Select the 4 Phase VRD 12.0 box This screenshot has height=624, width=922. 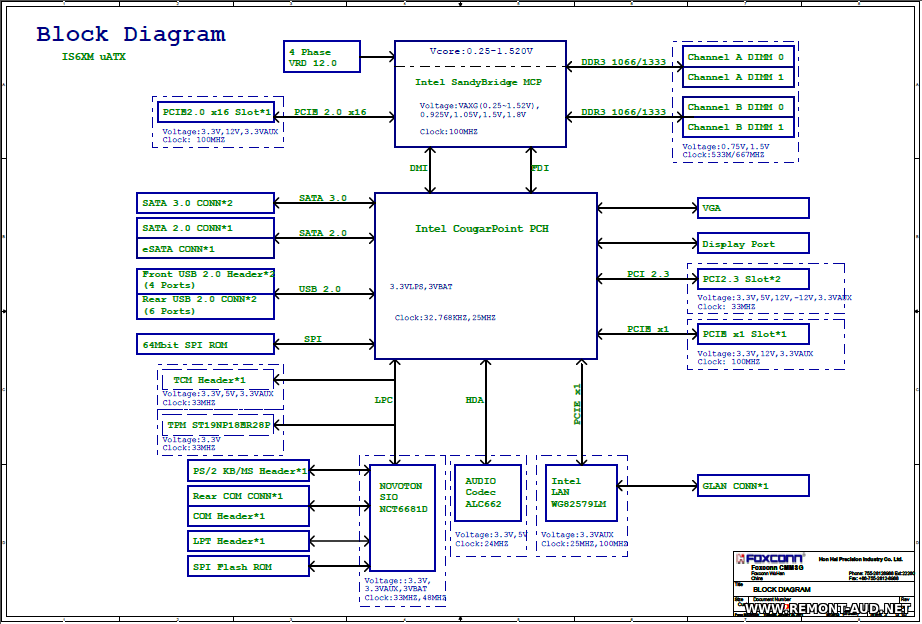[x=322, y=57]
